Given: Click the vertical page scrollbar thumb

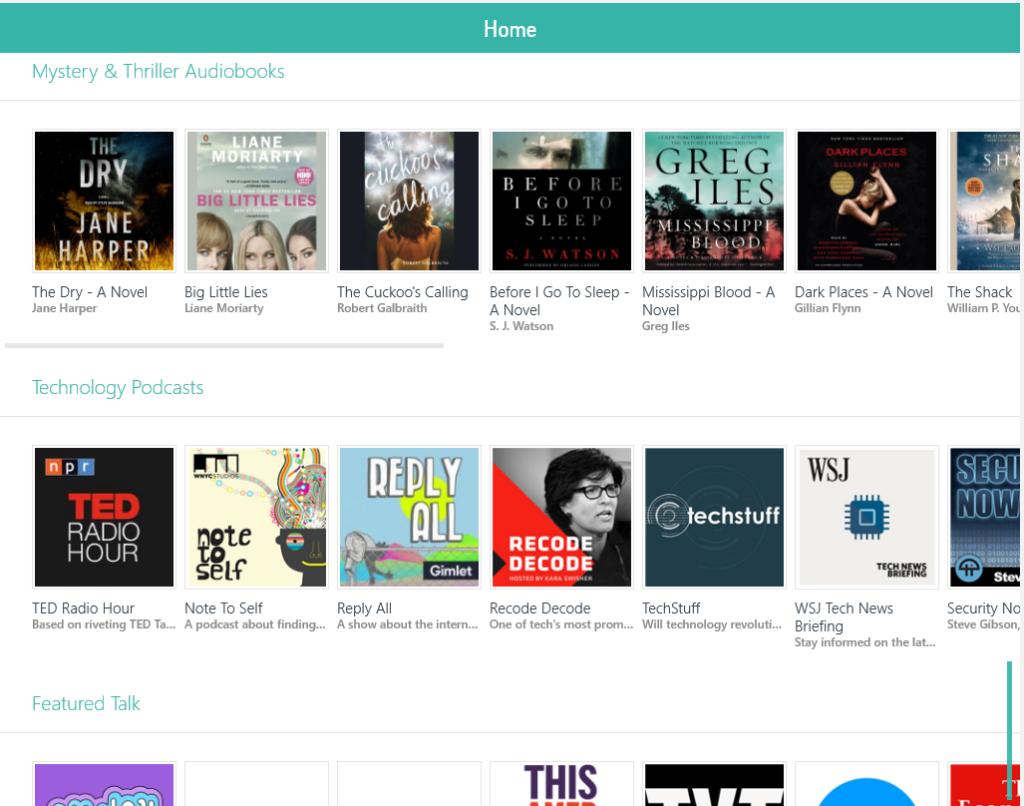Looking at the screenshot, I should coord(1010,730).
